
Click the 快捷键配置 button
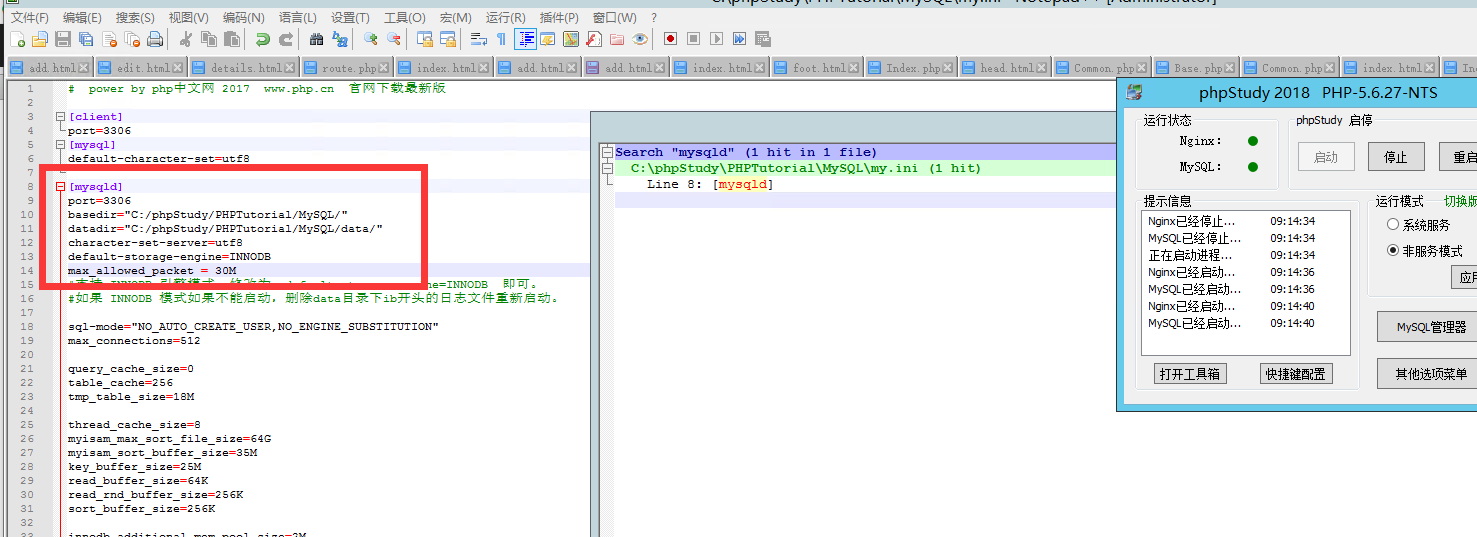(1296, 374)
